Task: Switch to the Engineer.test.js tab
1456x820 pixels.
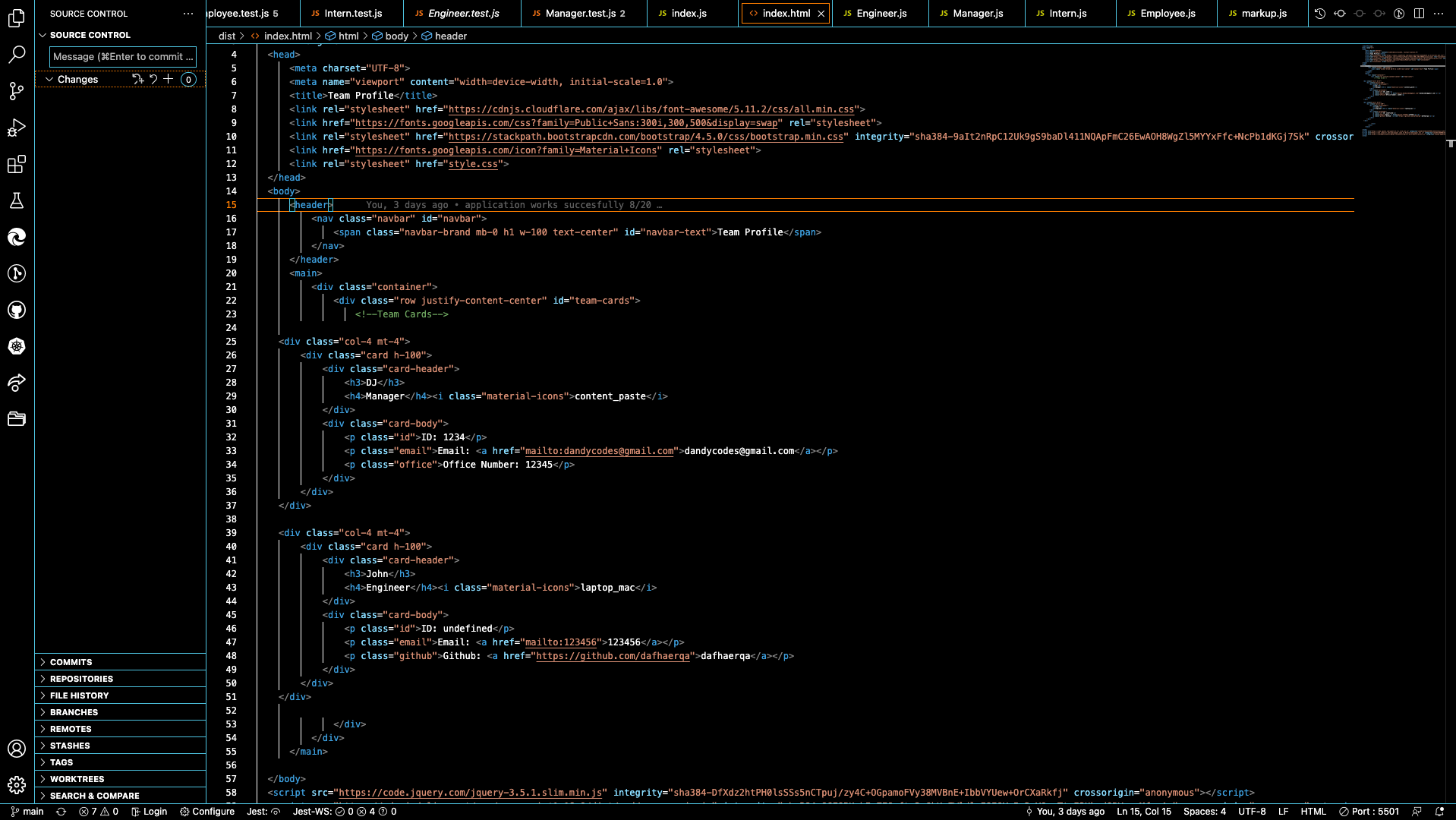Action: click(463, 13)
